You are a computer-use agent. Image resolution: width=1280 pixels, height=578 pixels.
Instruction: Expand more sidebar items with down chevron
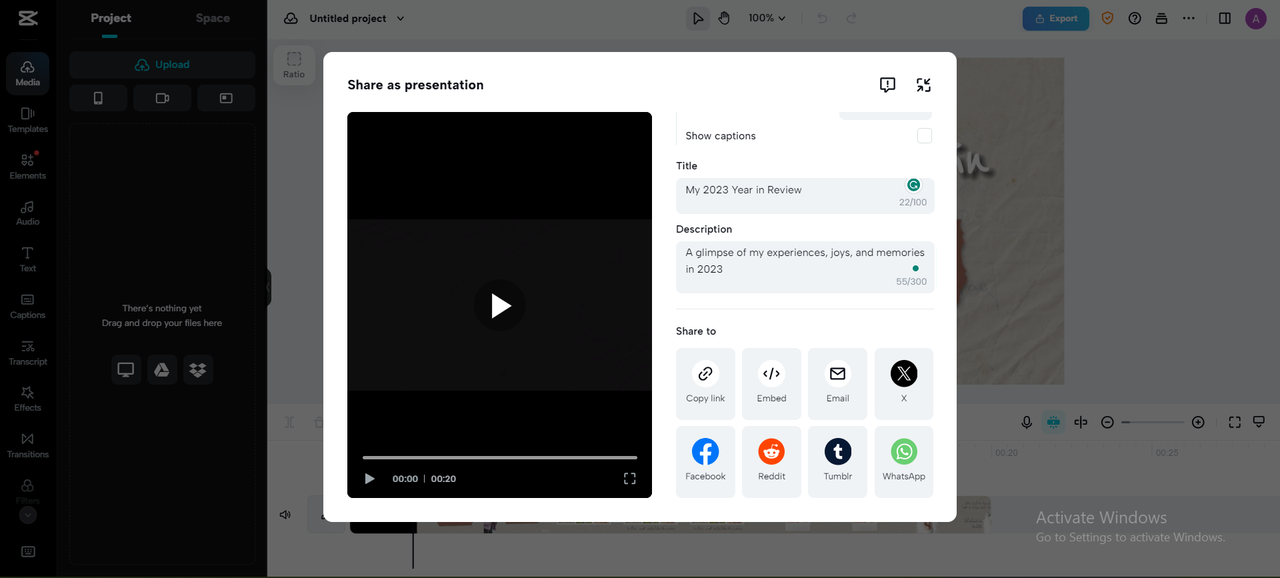(28, 515)
